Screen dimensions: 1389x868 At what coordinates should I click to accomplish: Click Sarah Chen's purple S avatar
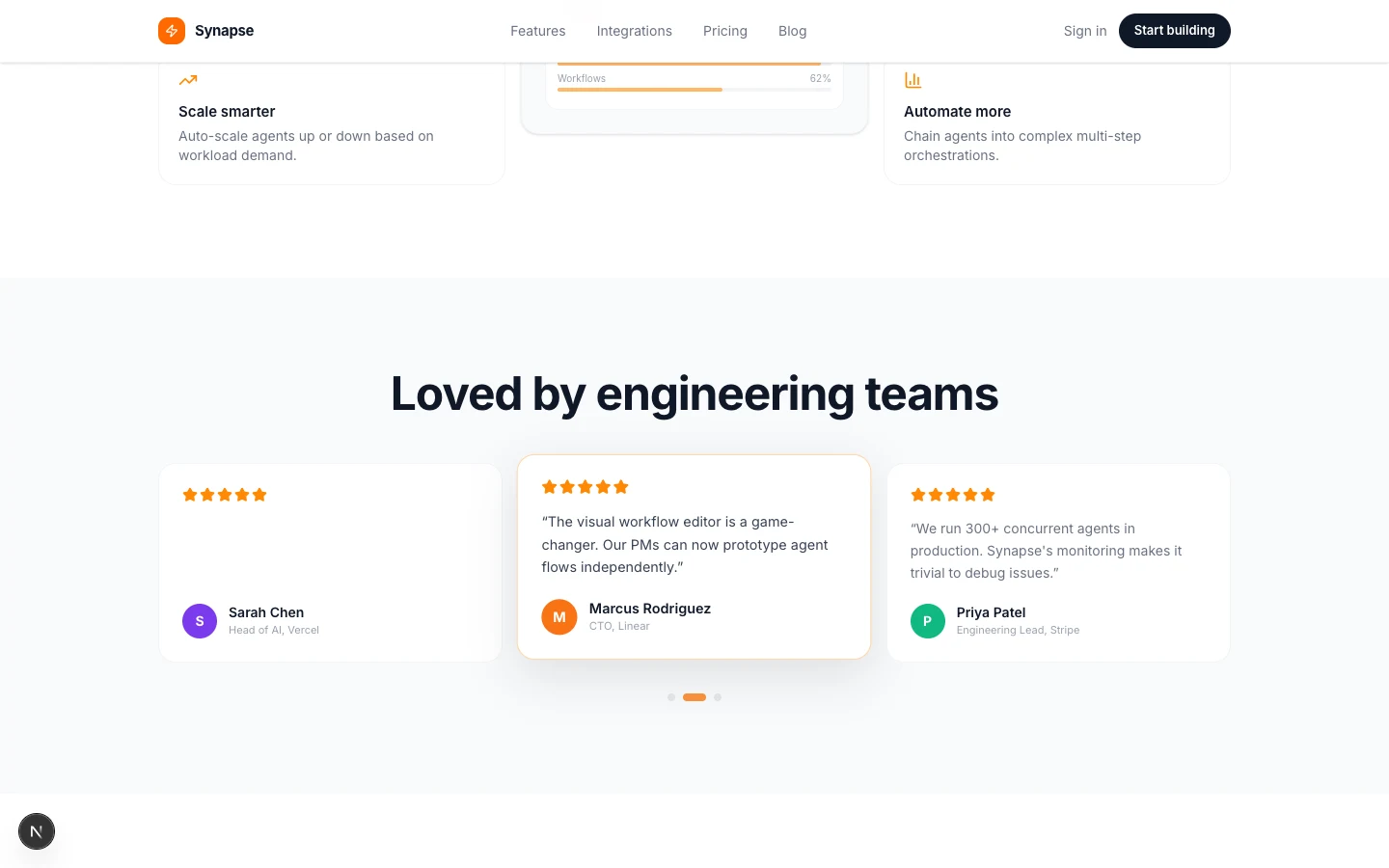[200, 621]
